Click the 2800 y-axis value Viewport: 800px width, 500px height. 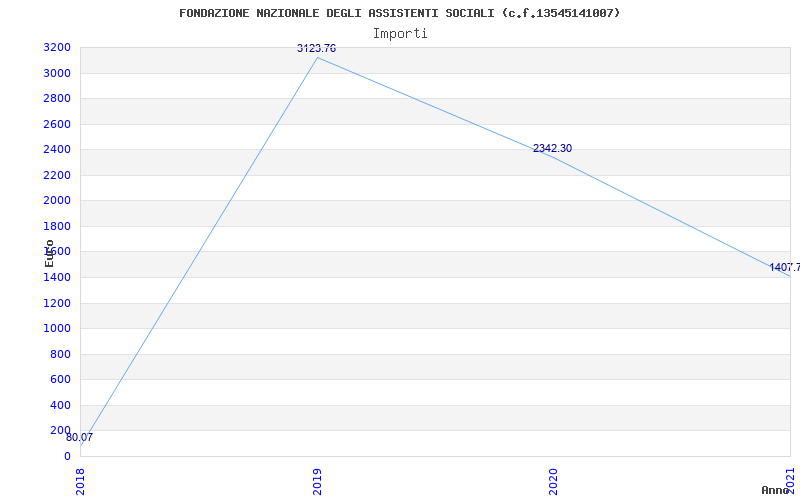coord(57,98)
